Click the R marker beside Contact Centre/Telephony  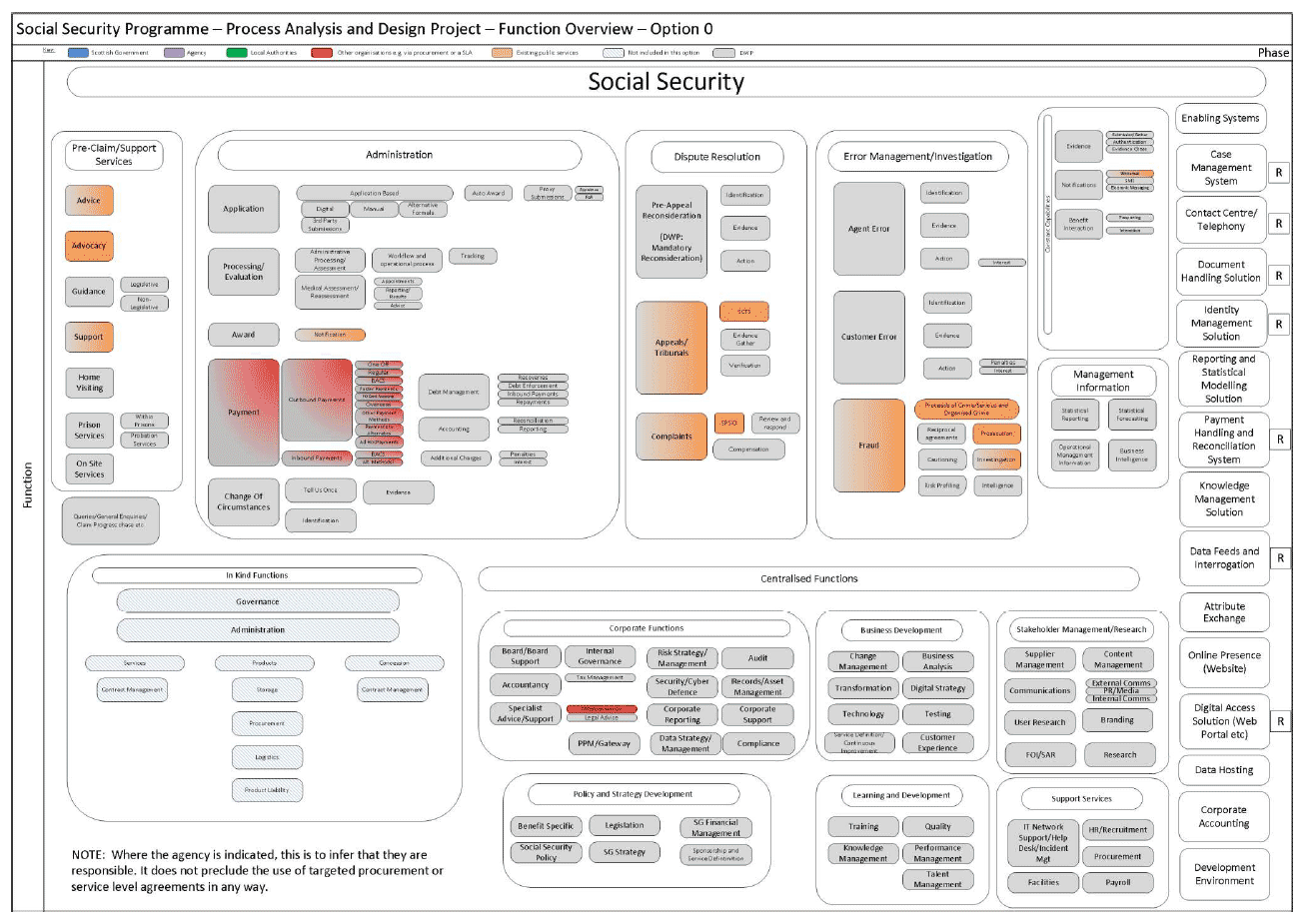click(x=1279, y=224)
